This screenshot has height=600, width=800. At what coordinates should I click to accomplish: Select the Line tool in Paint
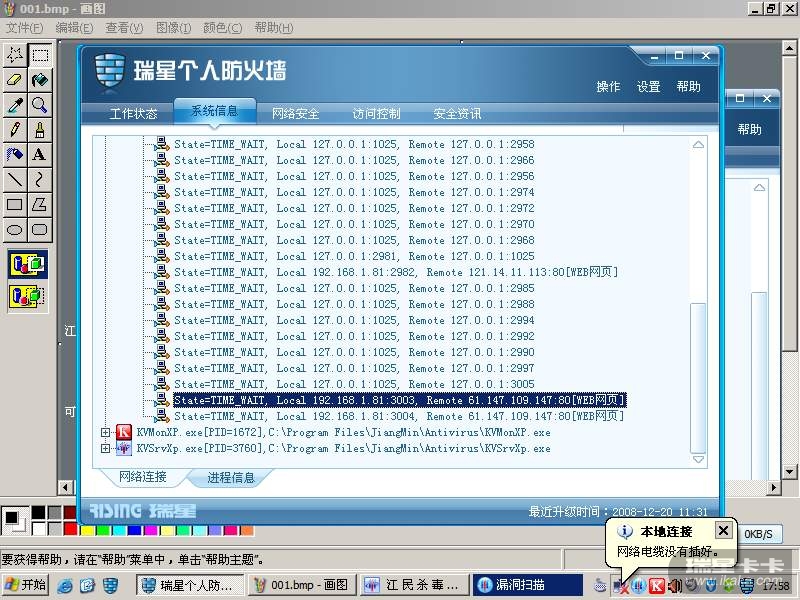[x=15, y=180]
